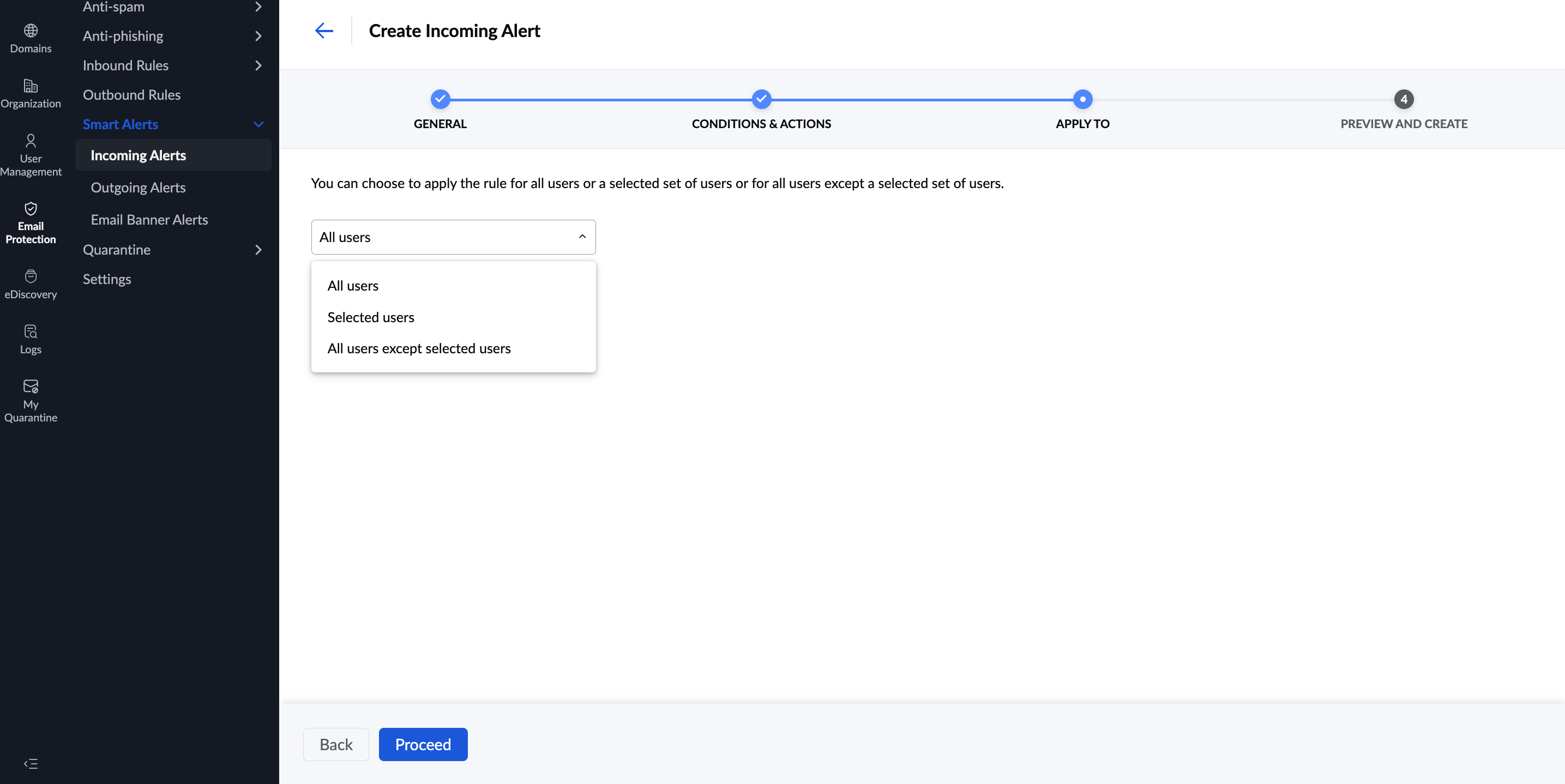Open the eDiscovery icon

(31, 276)
